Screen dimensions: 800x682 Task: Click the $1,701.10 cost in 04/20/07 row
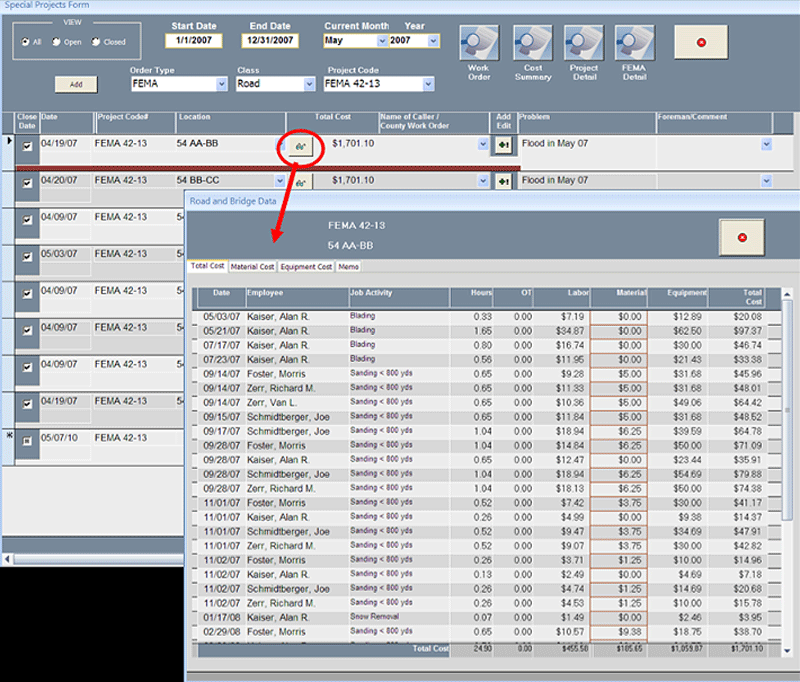click(x=353, y=180)
